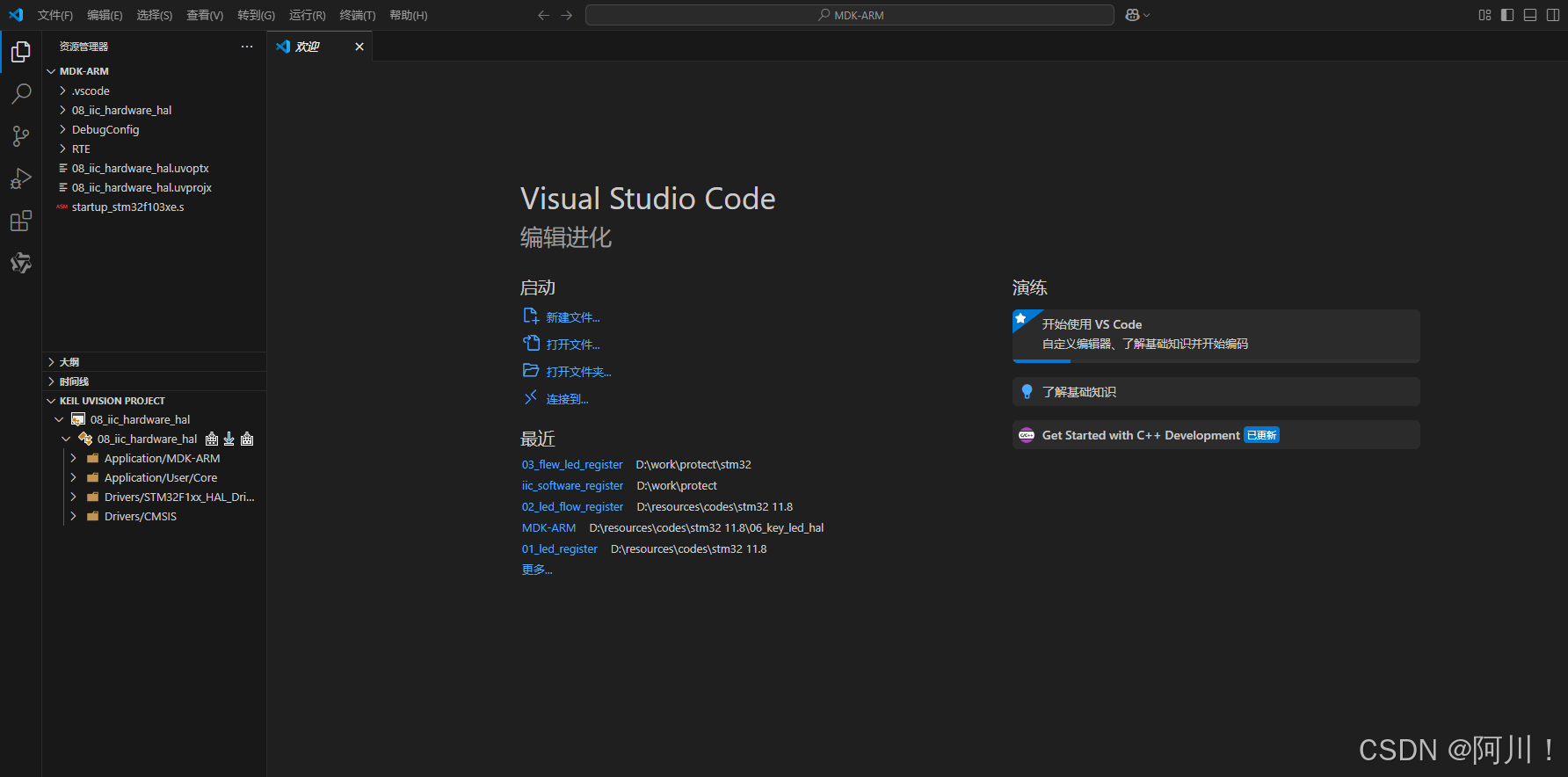Image resolution: width=1568 pixels, height=777 pixels.
Task: Click the C++ icon on Get Started card
Action: pos(1027,435)
